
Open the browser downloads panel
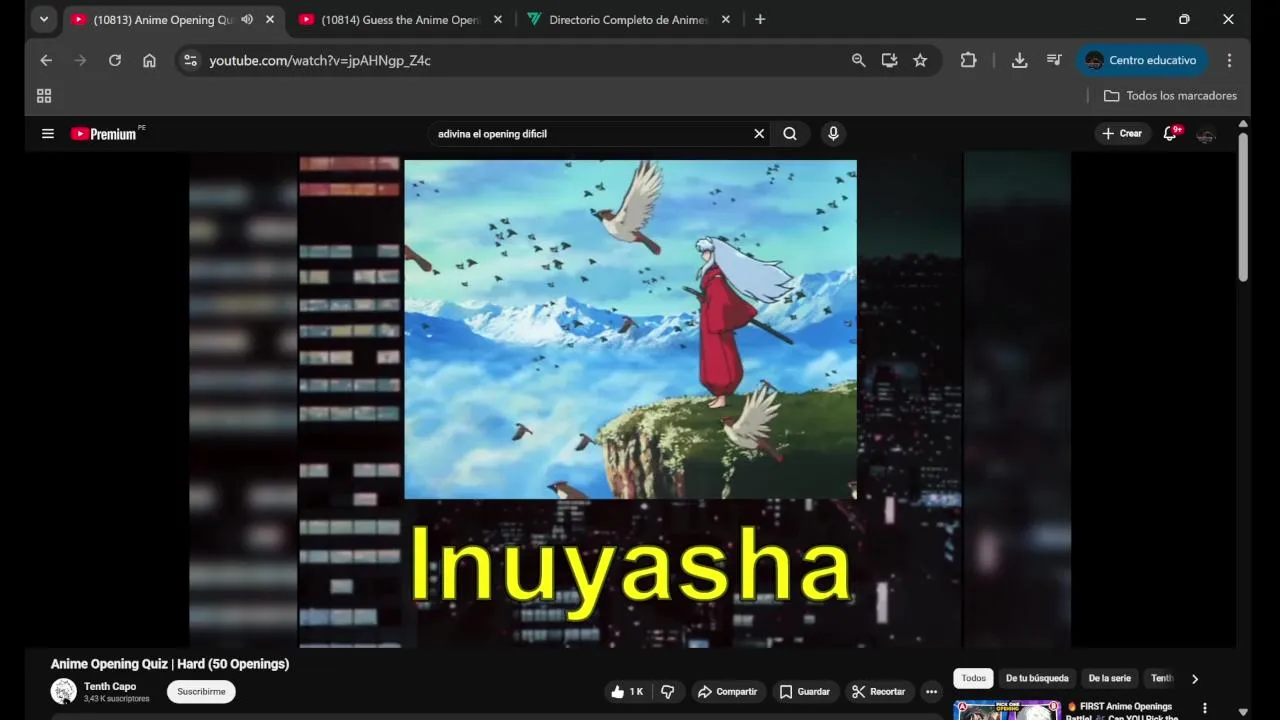(1019, 60)
